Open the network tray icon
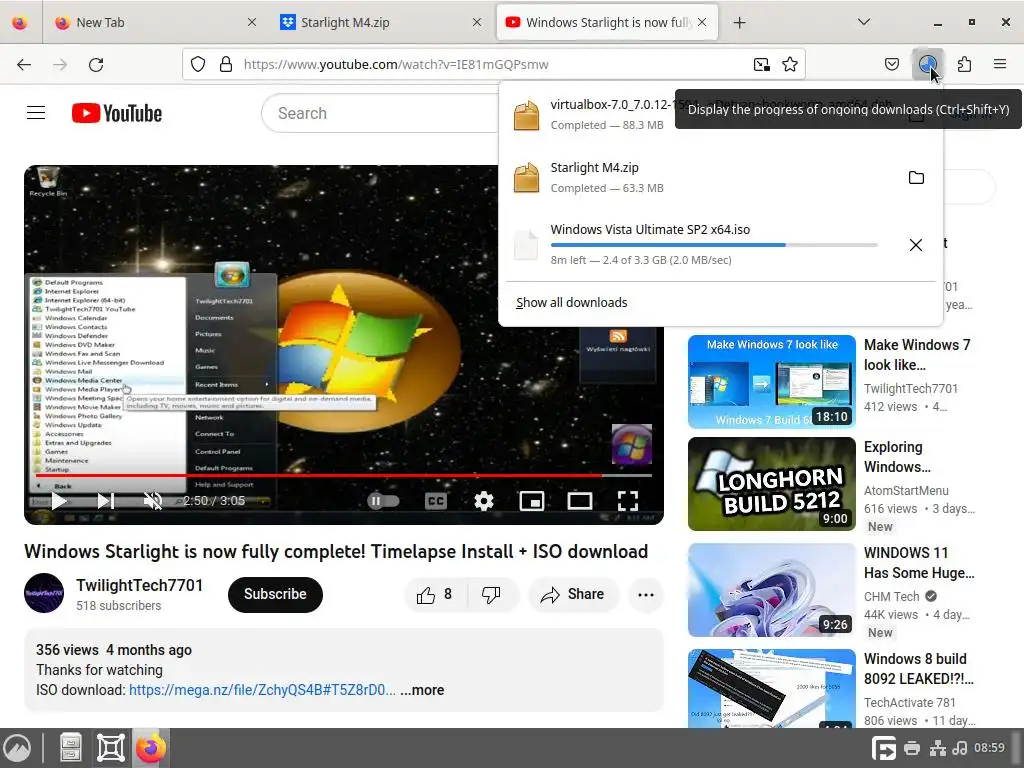Image resolution: width=1024 pixels, height=768 pixels. [x=938, y=748]
